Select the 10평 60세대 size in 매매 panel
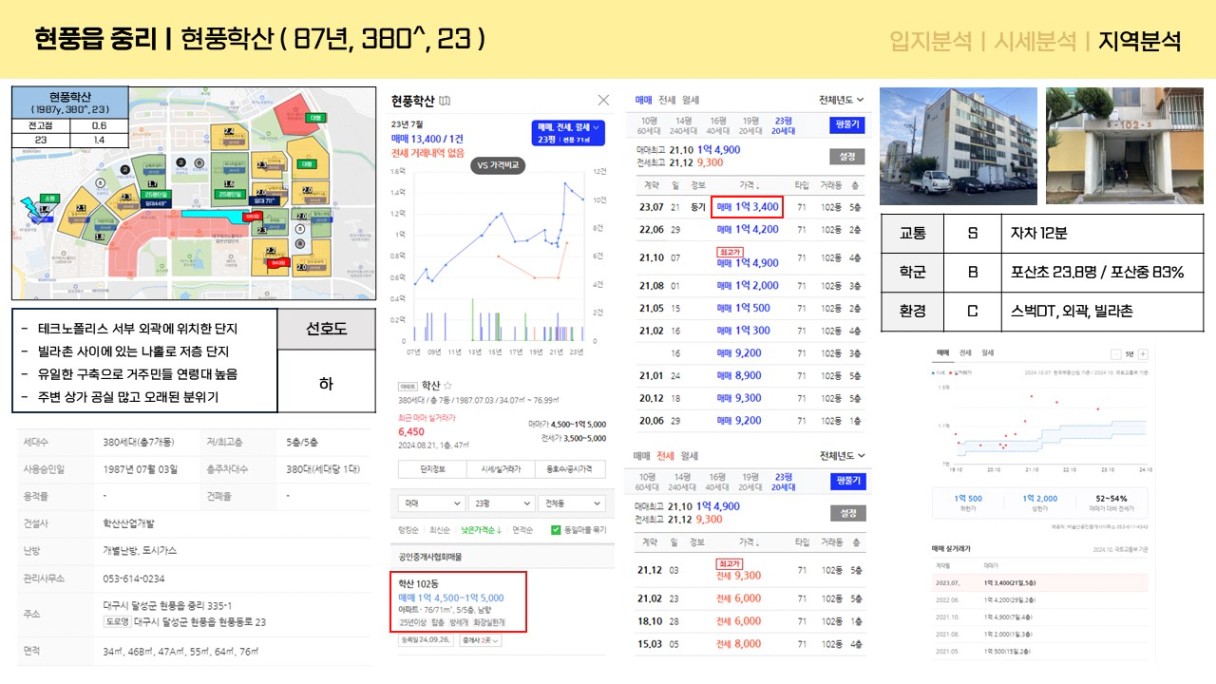The width and height of the screenshot is (1216, 684). click(x=648, y=125)
